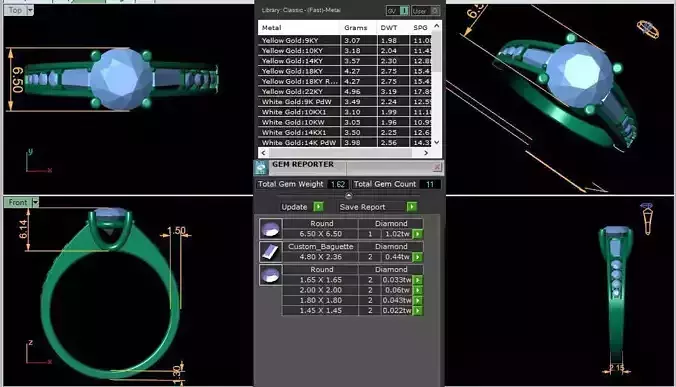Click the Total Gem Weight value 1.62
Image resolution: width=676 pixels, height=387 pixels.
[x=338, y=184]
